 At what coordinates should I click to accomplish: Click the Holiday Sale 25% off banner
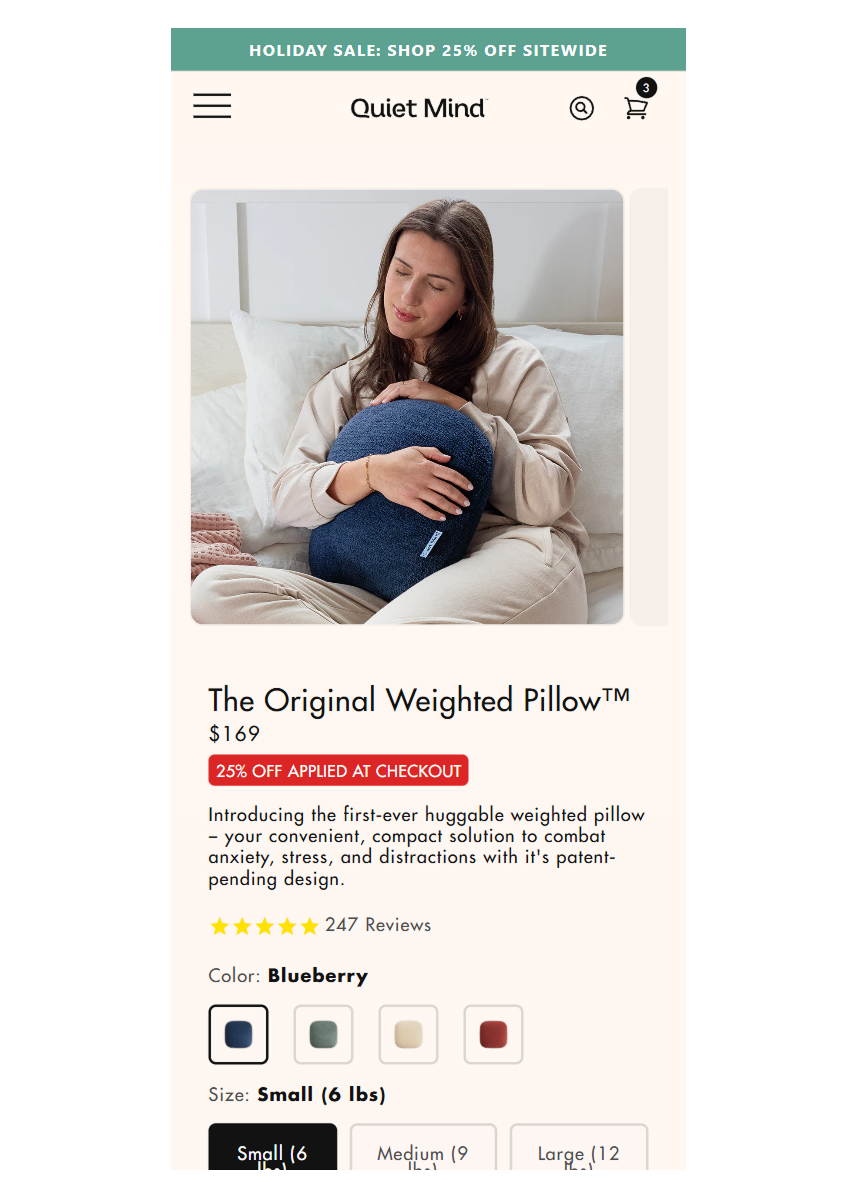click(x=428, y=50)
